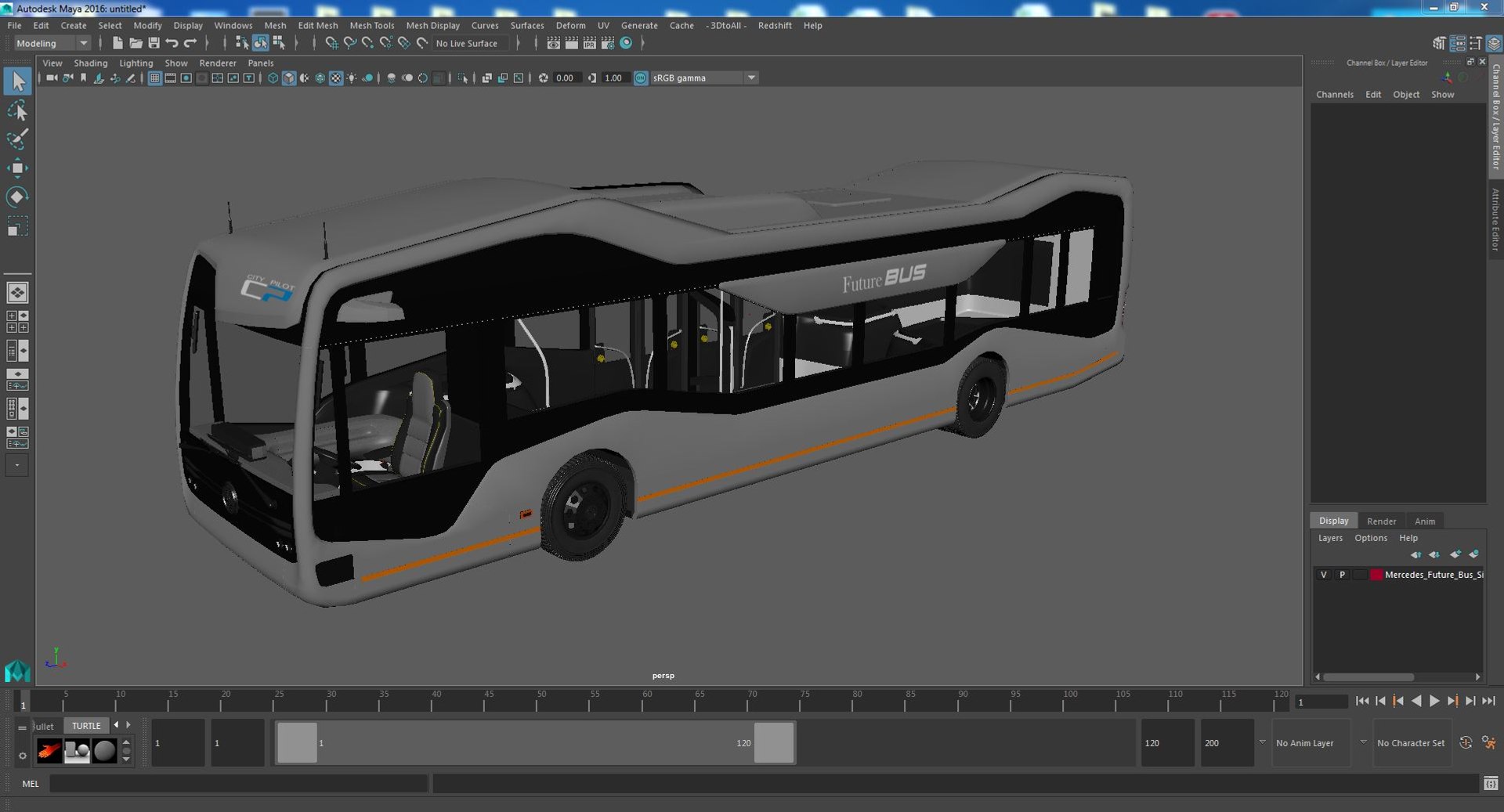
Task: Click the red color swatch of Mercedes_Future_Bus layer
Action: click(1376, 575)
